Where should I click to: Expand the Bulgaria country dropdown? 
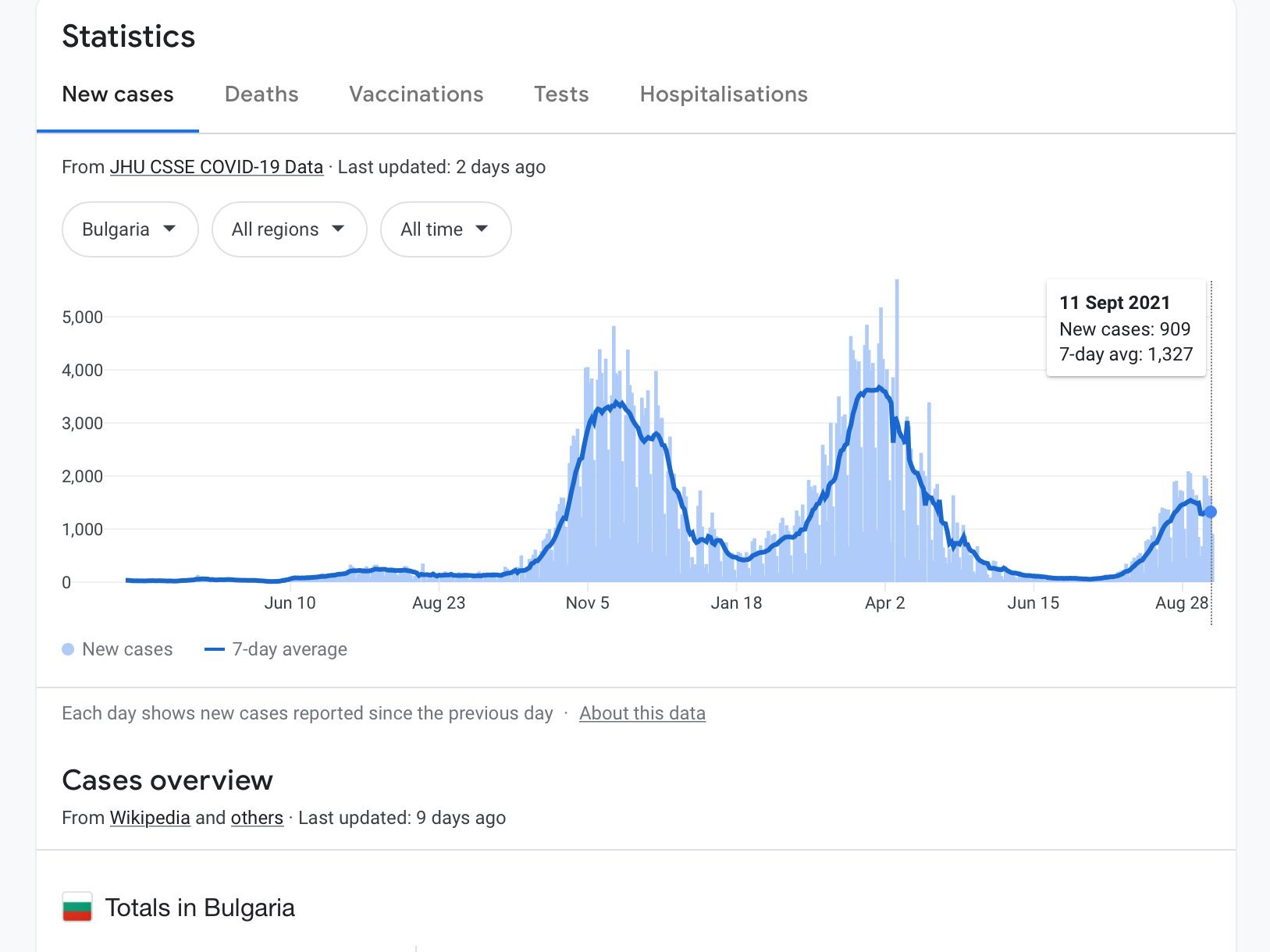click(130, 229)
